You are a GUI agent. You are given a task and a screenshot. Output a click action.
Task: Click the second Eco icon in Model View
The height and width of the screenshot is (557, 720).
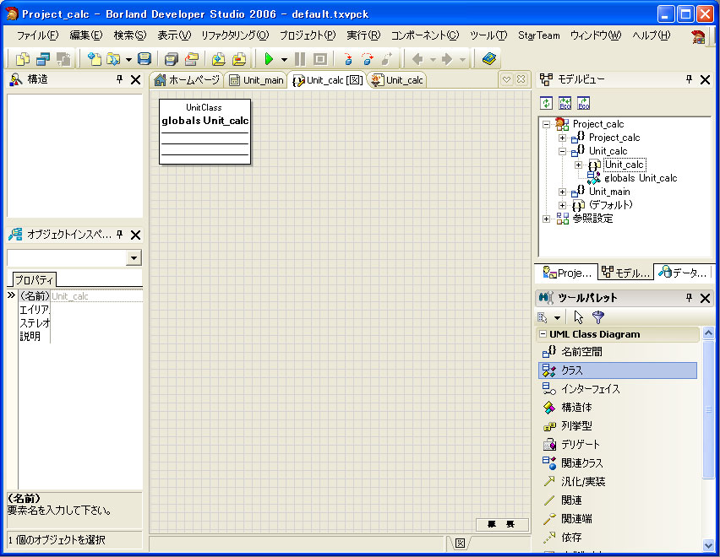click(x=565, y=103)
